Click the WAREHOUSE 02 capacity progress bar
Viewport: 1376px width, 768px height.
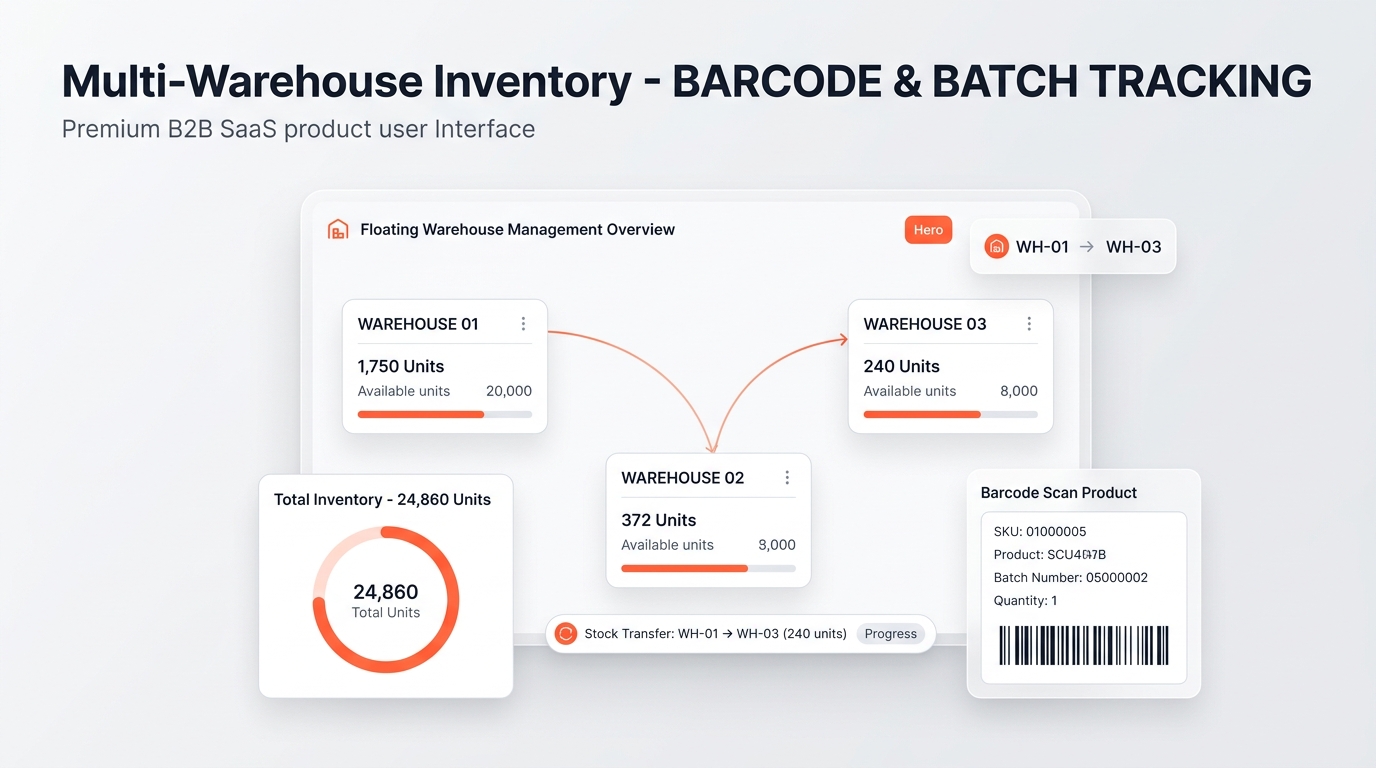click(x=708, y=568)
